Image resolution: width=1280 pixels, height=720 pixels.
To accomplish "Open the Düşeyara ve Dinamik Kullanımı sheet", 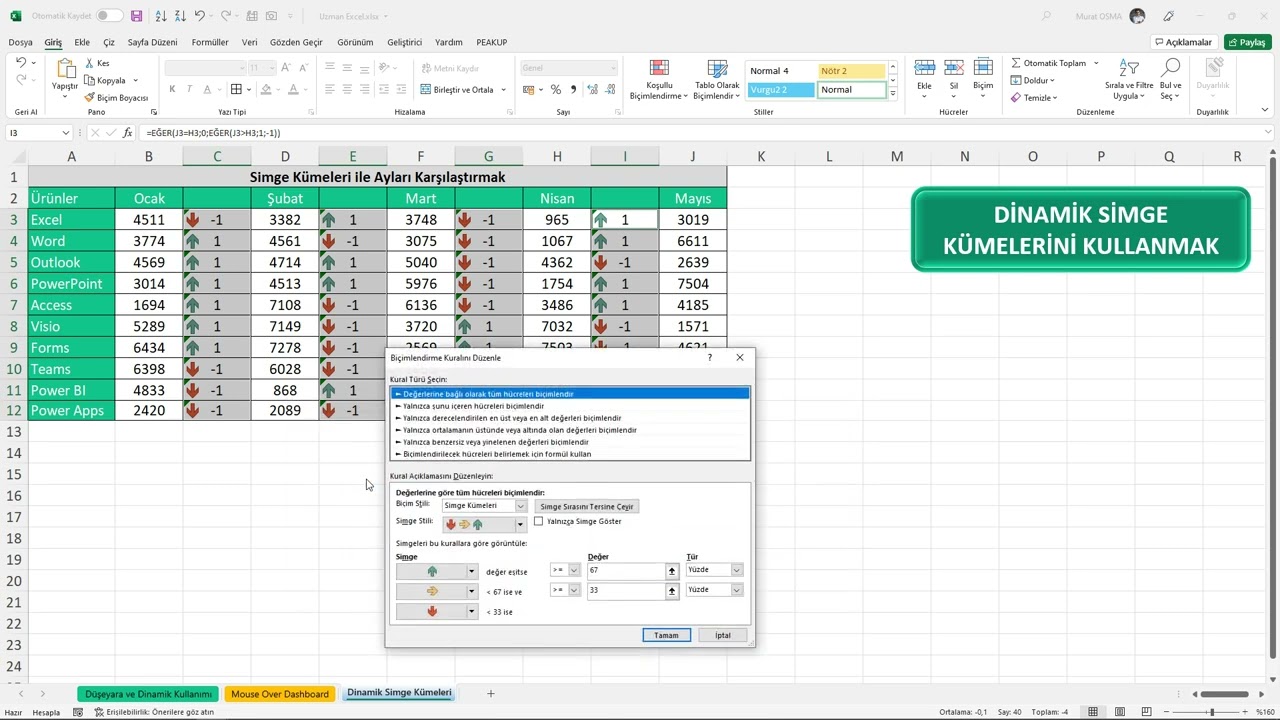I will pyautogui.click(x=148, y=694).
